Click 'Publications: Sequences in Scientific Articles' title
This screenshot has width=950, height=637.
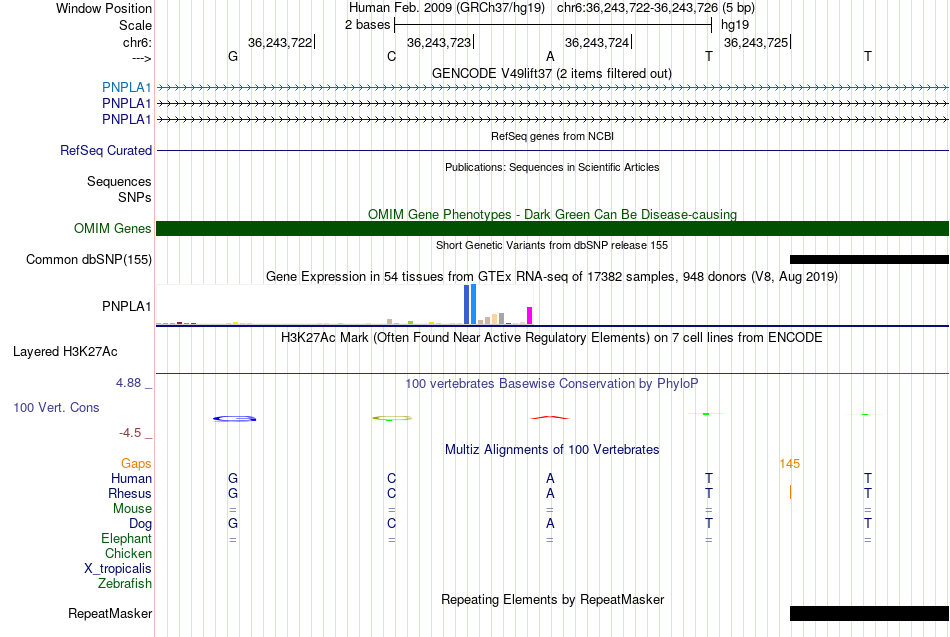tap(552, 167)
